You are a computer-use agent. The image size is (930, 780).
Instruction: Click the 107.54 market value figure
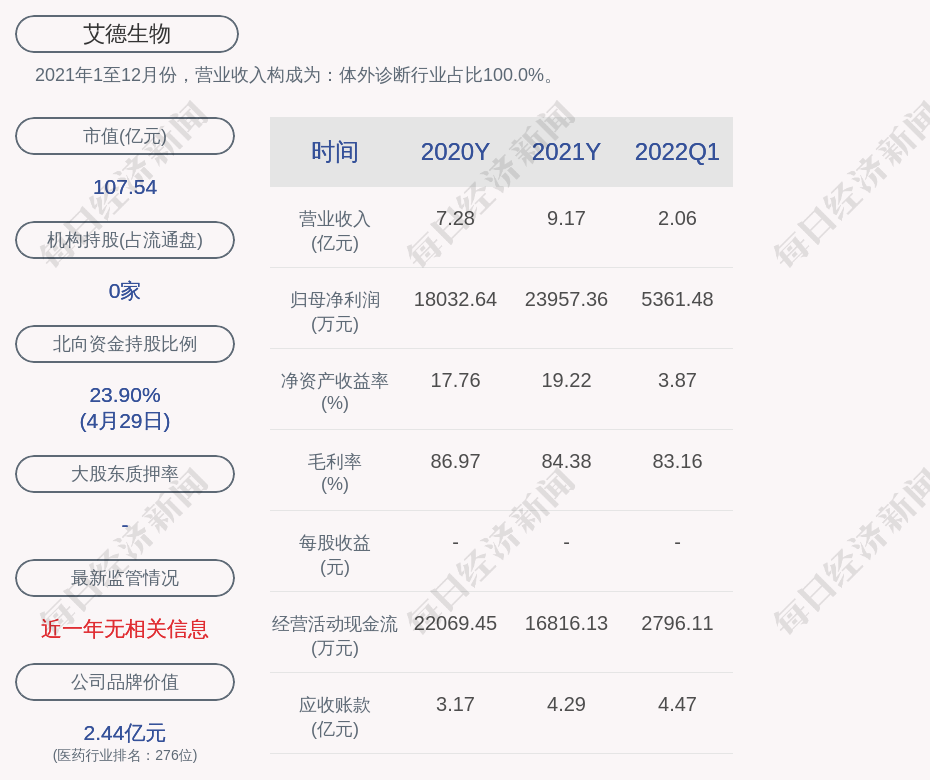[x=125, y=187]
